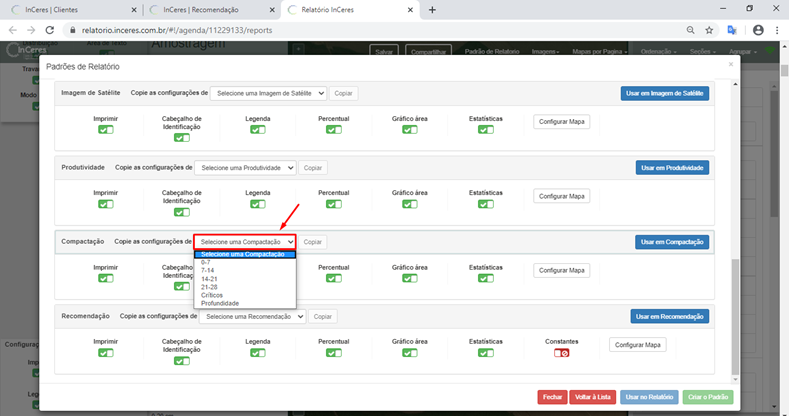Choose the 14-21 option in Compactação list
Viewport: 789px width, 416px height.
[245, 279]
